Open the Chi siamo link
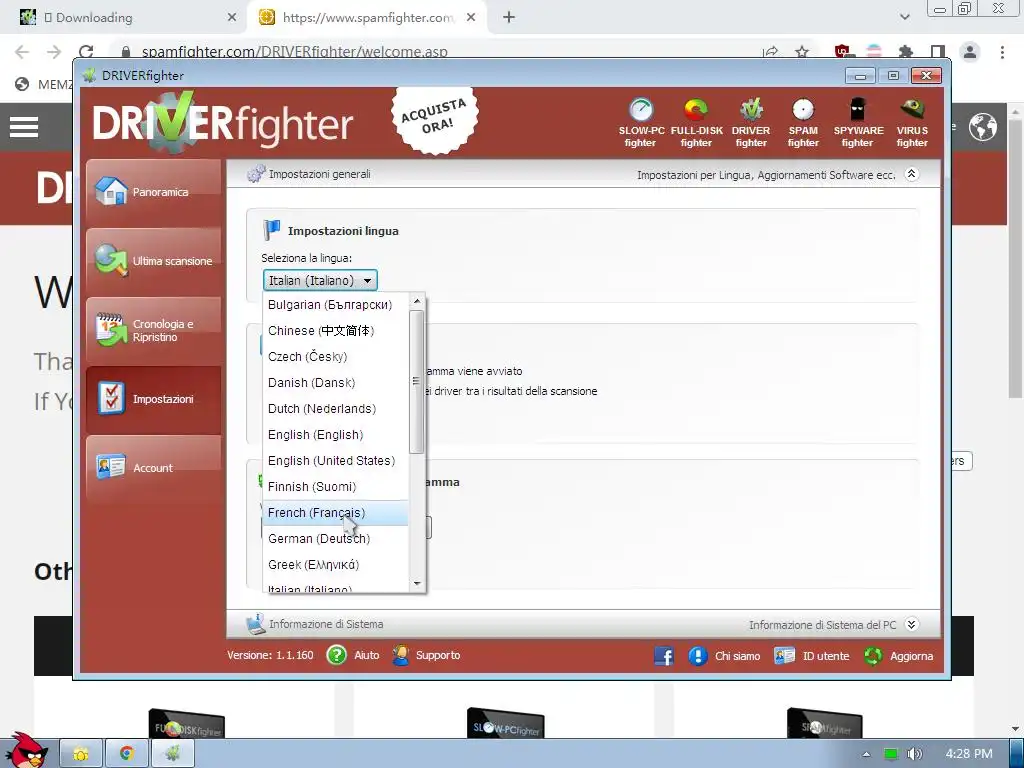 (x=737, y=656)
